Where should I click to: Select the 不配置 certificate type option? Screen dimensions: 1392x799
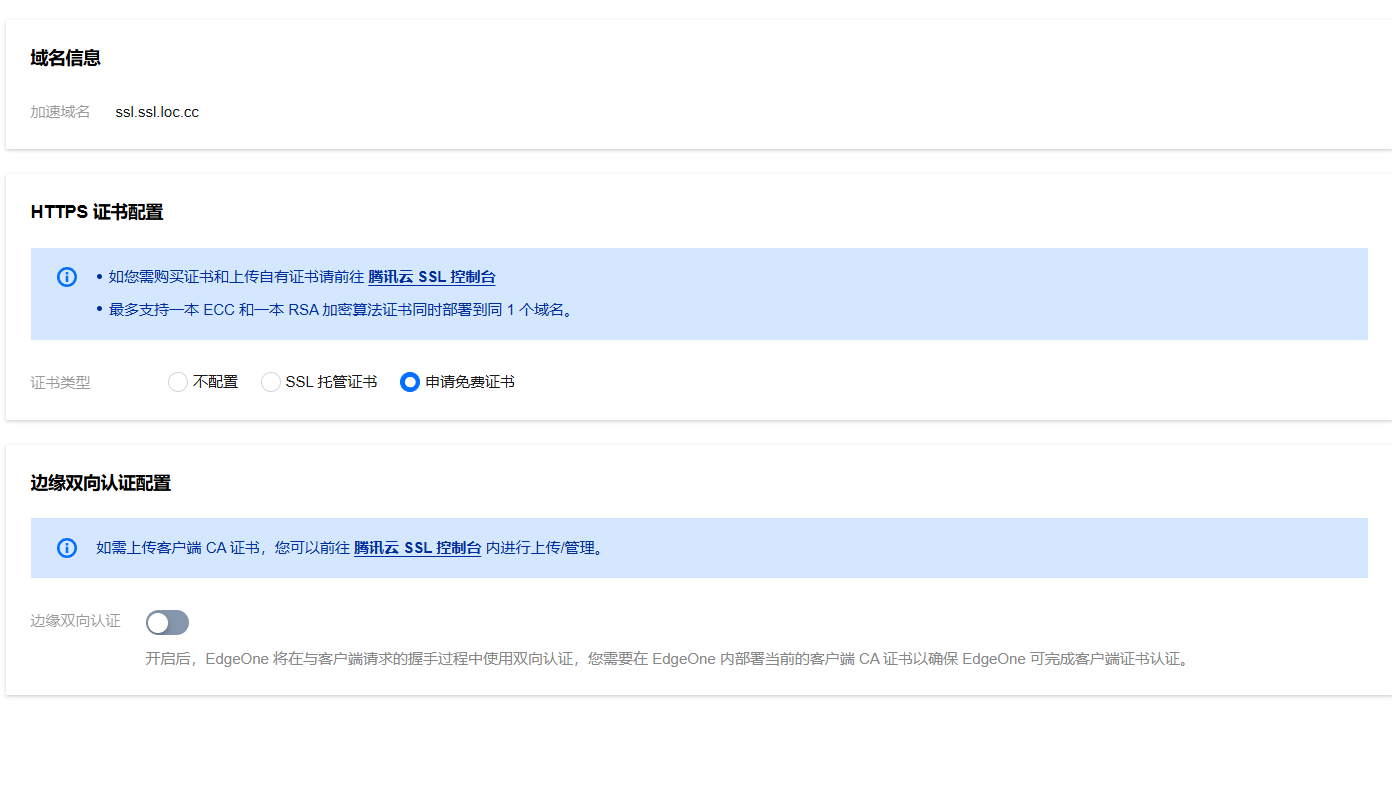tap(178, 382)
